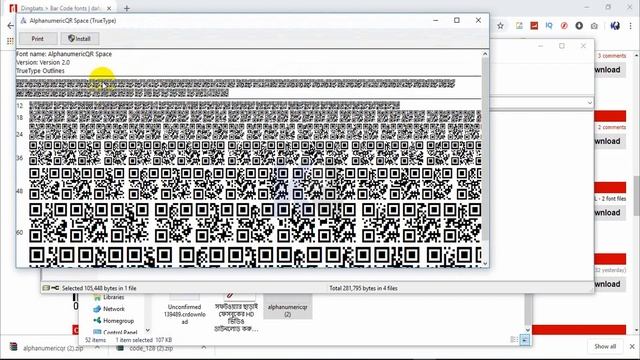Click the key icon in archive status bar

click(55, 288)
